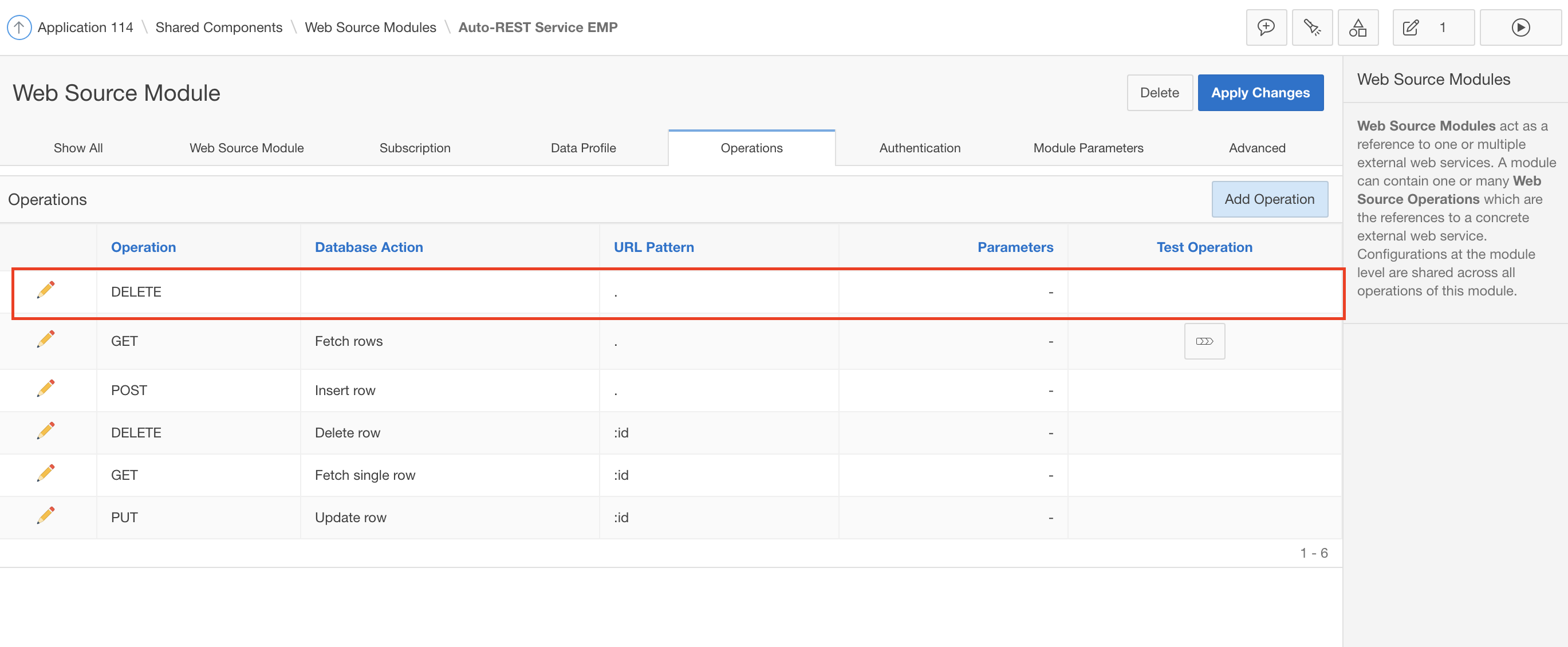Go to Shared Components breadcrumb
Screen dimensions: 1568x647
[219, 27]
